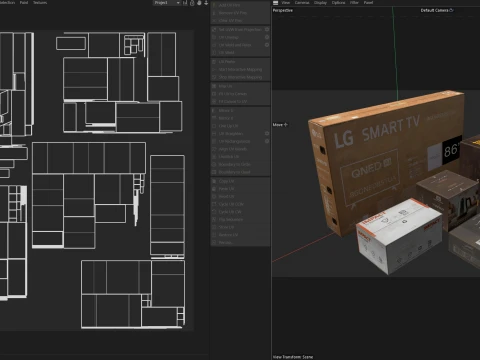Click Start Interactive Mapping
This screenshot has width=480, height=360.
click(240, 70)
